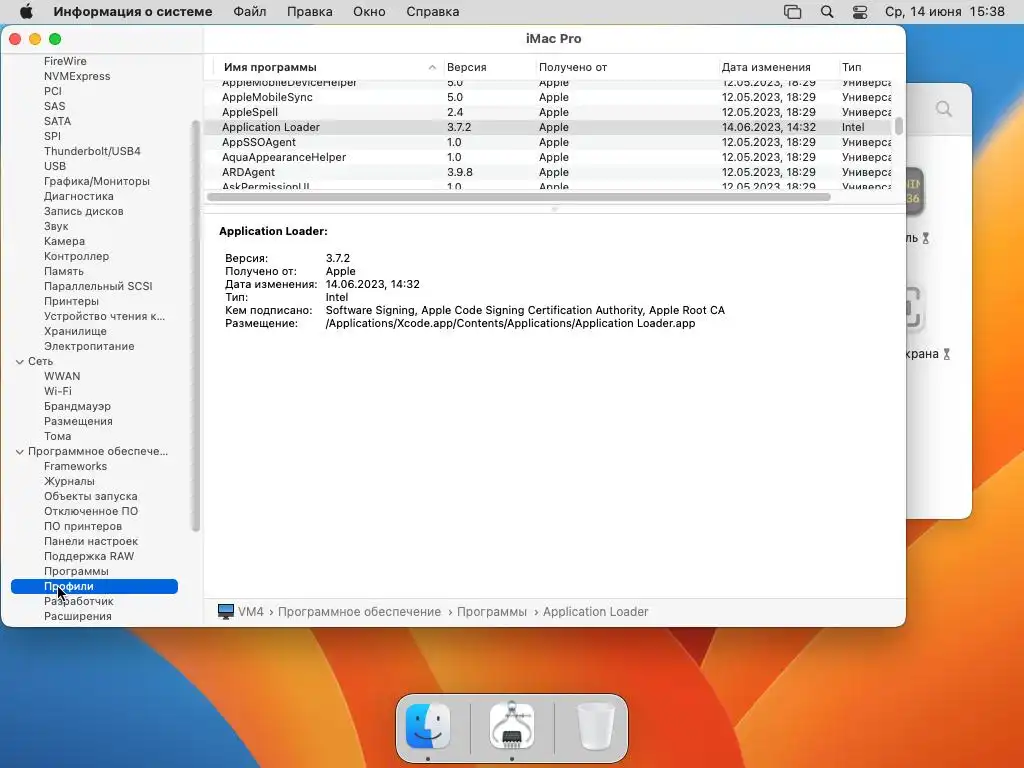Select Программы in the sidebar
This screenshot has width=1024, height=768.
76,571
